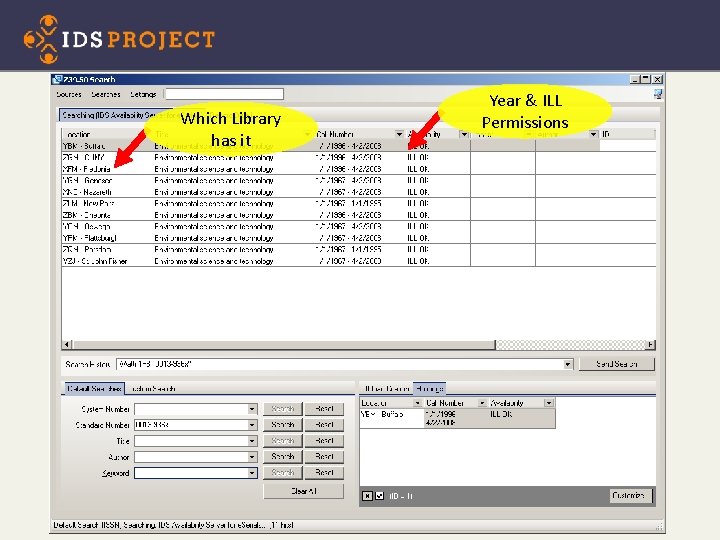Click the Z39.50 Search title bar icon
The height and width of the screenshot is (540, 720).
click(57, 79)
